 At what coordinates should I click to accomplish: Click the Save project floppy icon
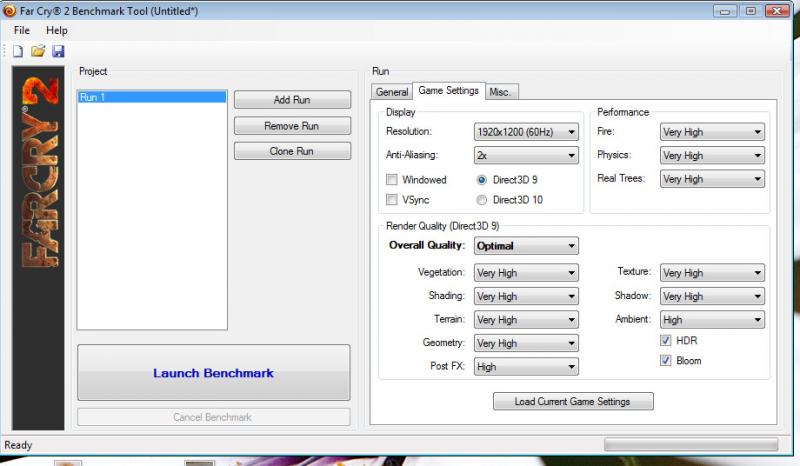click(58, 51)
